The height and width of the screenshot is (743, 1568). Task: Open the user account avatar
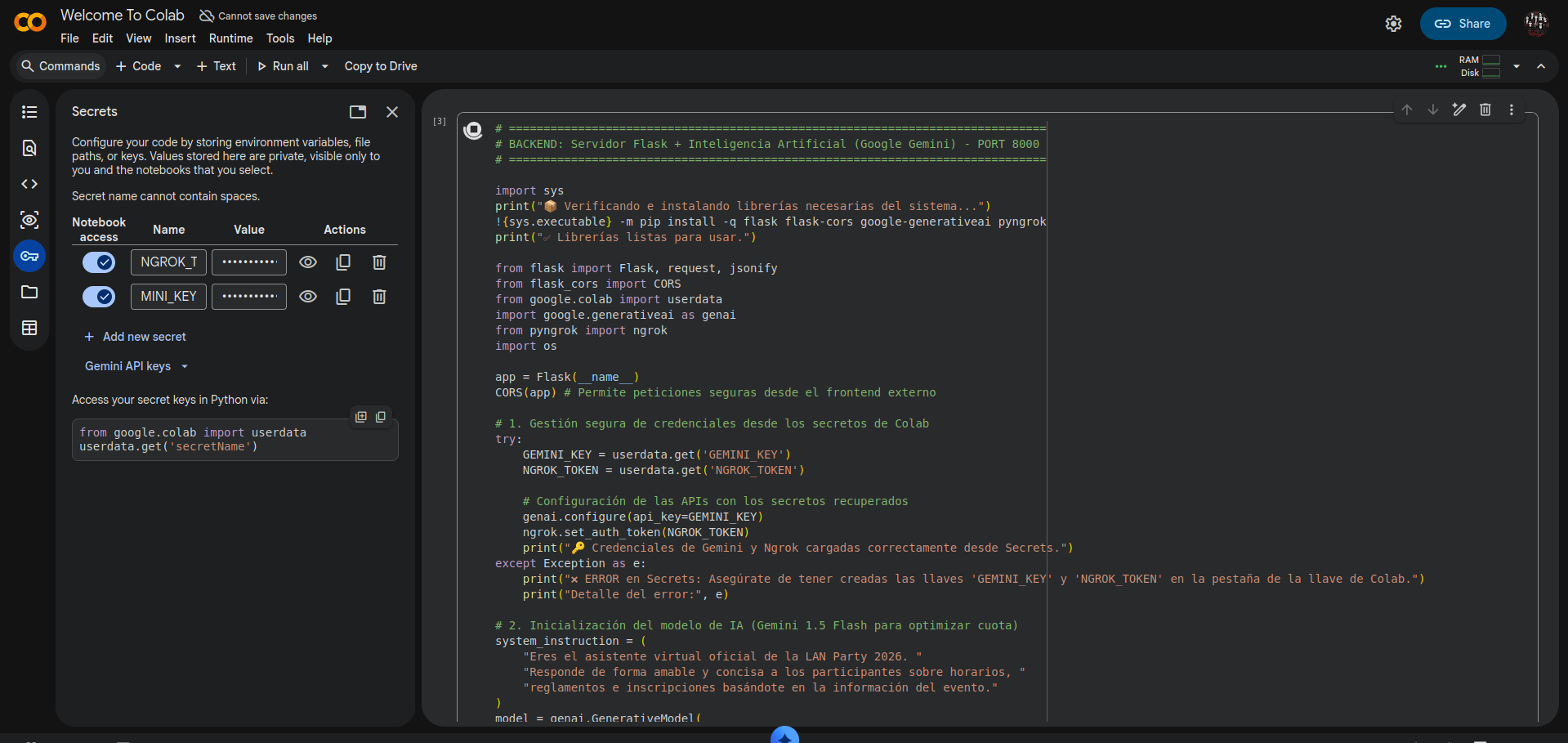1537,24
